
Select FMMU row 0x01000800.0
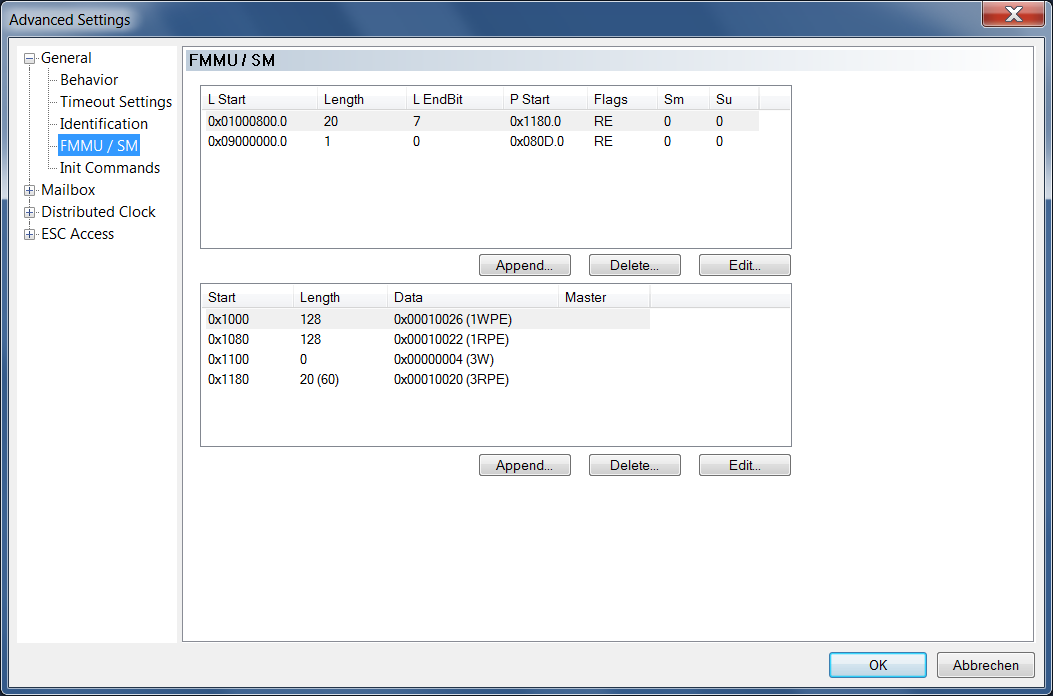point(480,121)
